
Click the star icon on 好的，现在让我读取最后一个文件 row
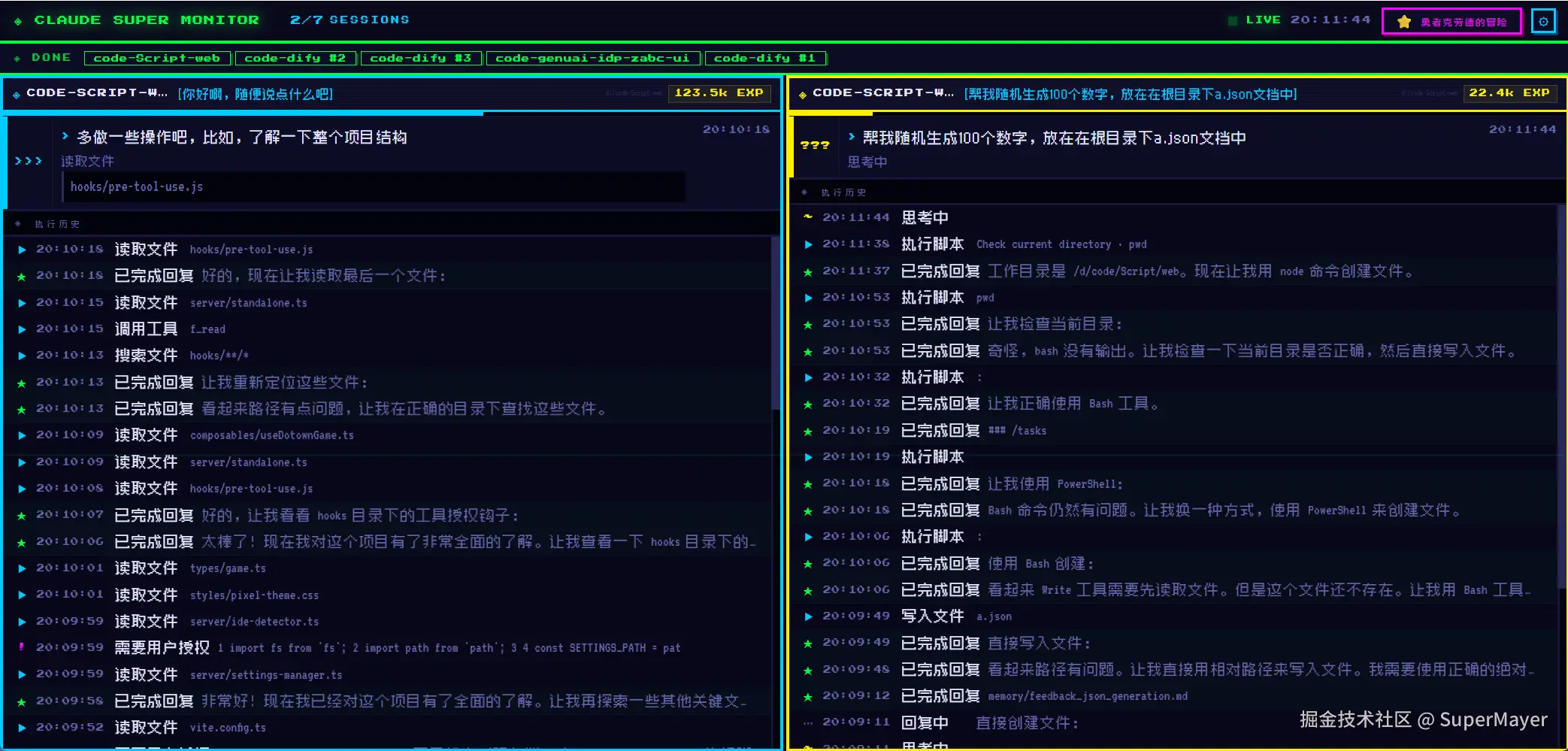[x=22, y=277]
